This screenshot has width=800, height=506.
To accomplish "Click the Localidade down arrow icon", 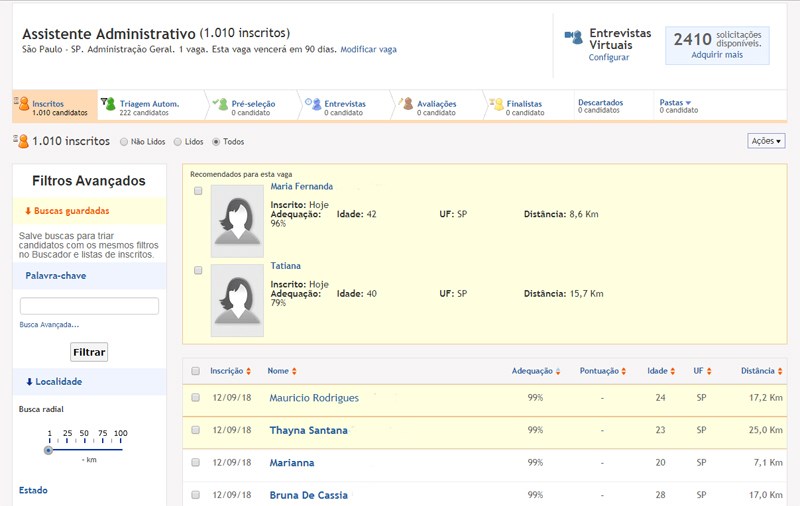I will click(29, 382).
